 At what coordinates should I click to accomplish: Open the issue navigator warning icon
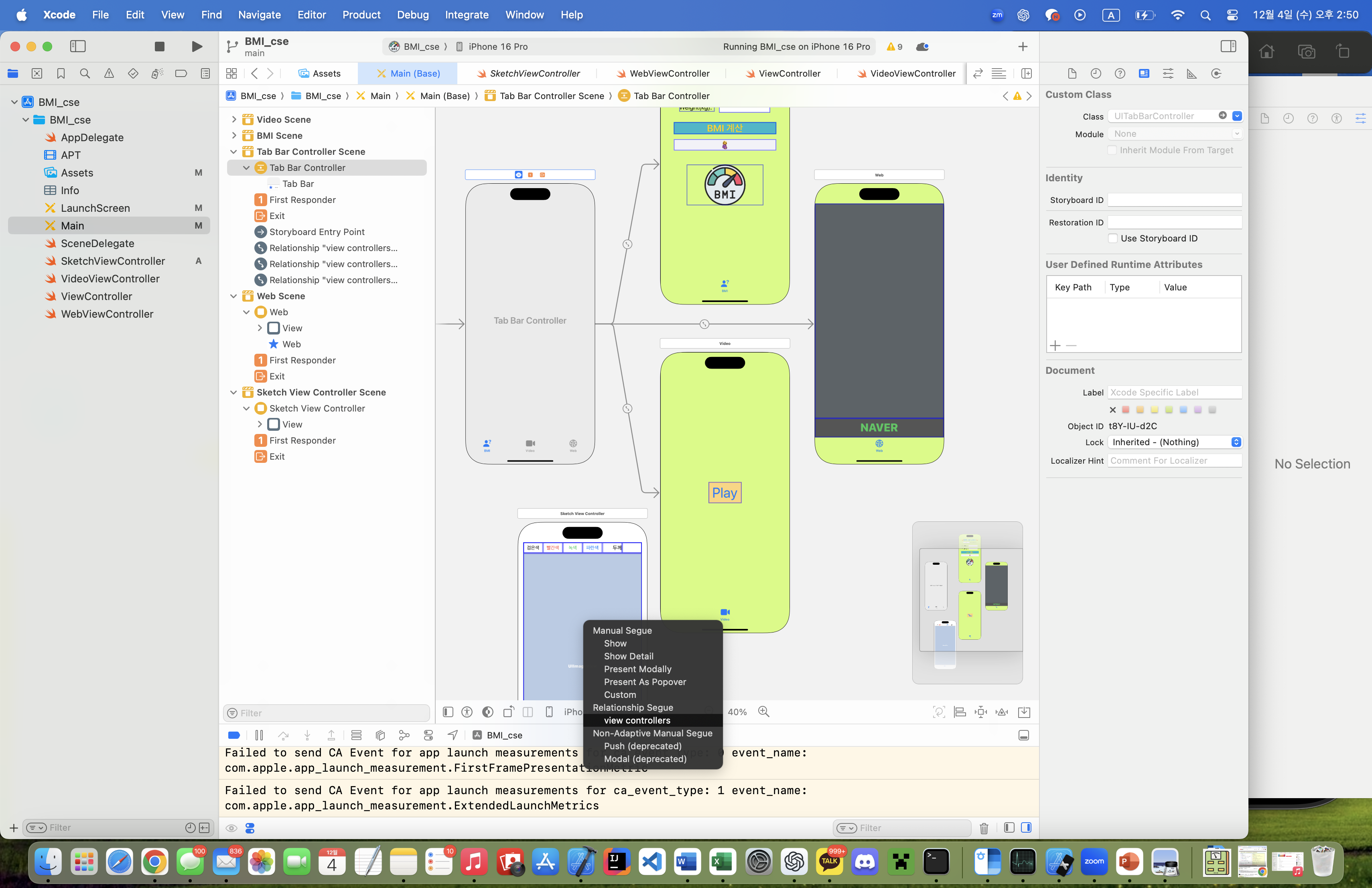click(x=109, y=73)
